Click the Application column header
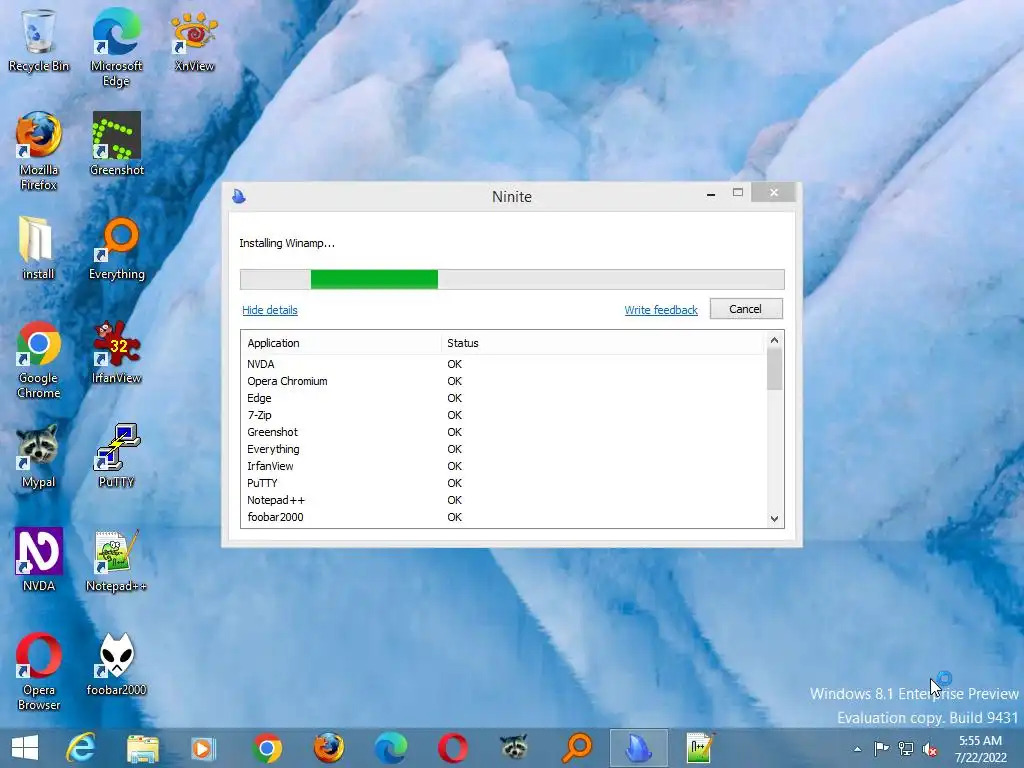The image size is (1024, 768). tap(342, 343)
